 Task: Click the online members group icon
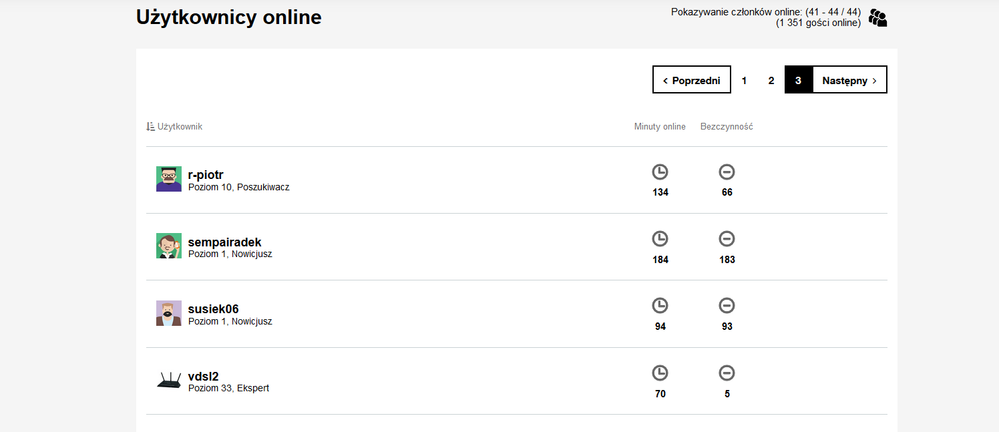click(878, 18)
